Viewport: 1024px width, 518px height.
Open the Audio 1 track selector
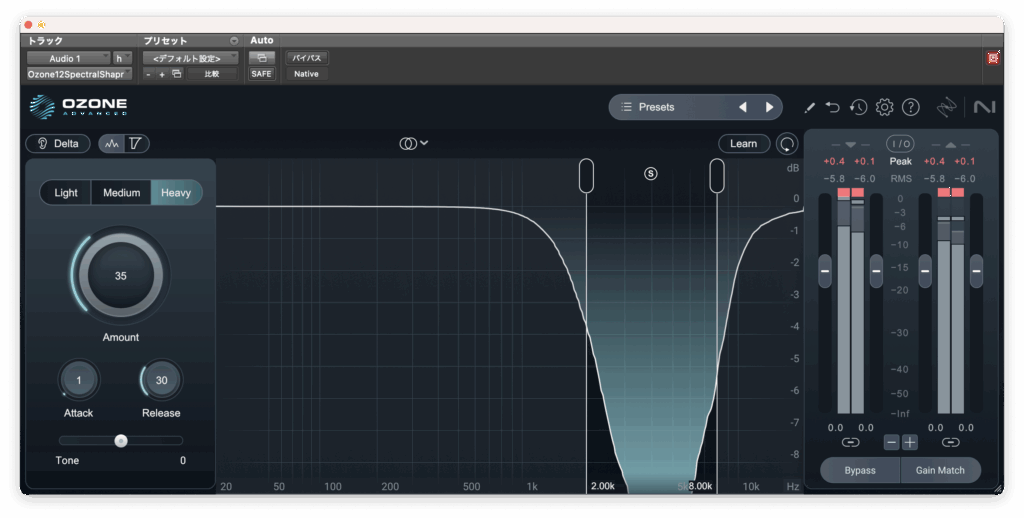click(x=68, y=58)
